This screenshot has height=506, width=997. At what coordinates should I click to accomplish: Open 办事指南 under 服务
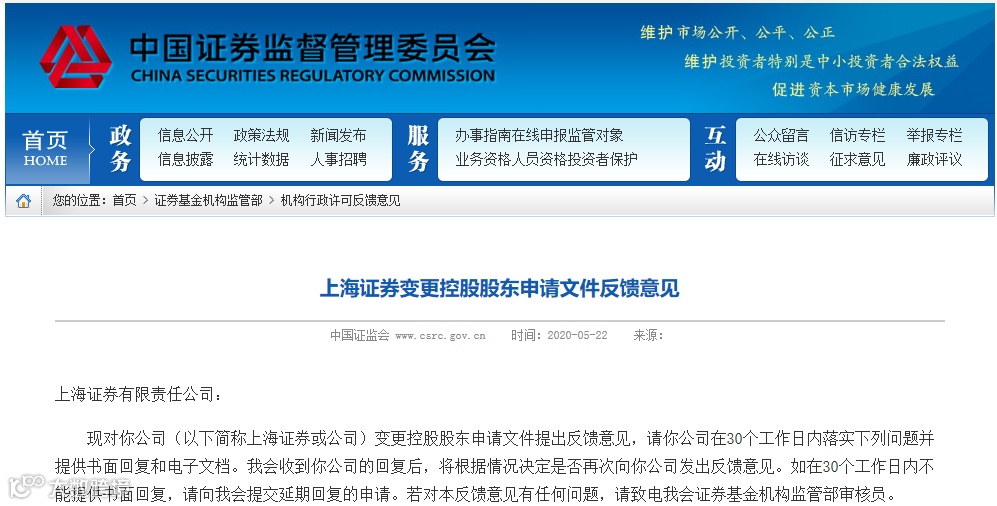pyautogui.click(x=483, y=135)
